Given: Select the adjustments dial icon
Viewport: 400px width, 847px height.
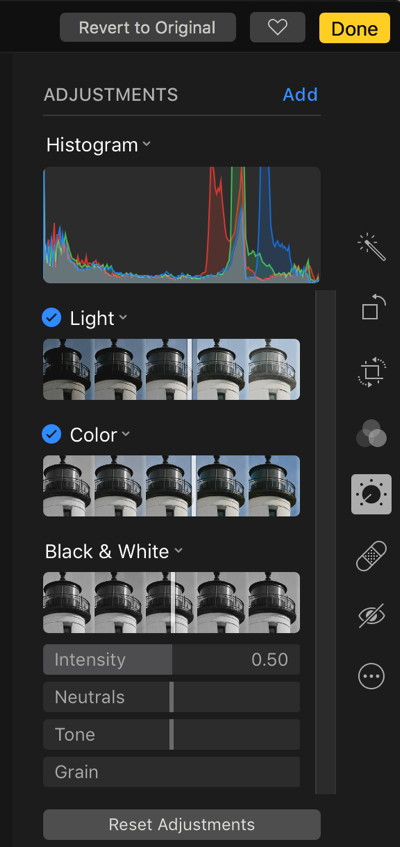Looking at the screenshot, I should (371, 494).
